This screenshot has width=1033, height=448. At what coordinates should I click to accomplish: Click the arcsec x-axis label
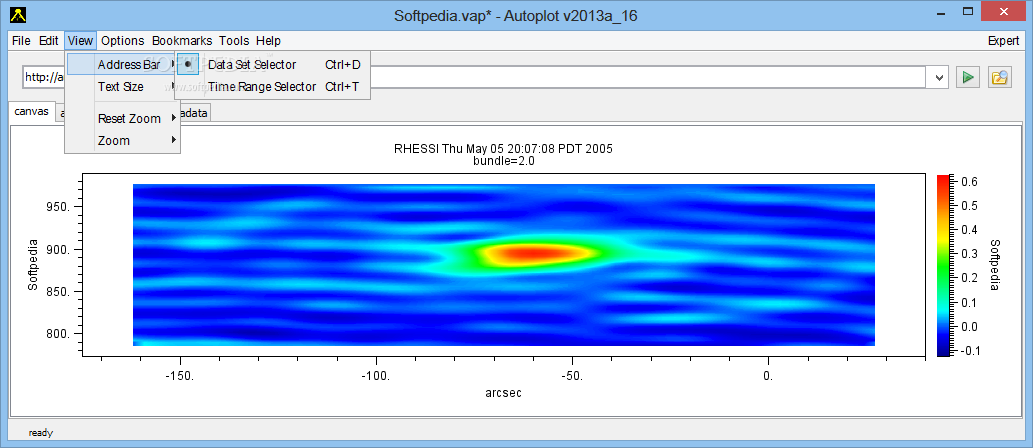(503, 393)
